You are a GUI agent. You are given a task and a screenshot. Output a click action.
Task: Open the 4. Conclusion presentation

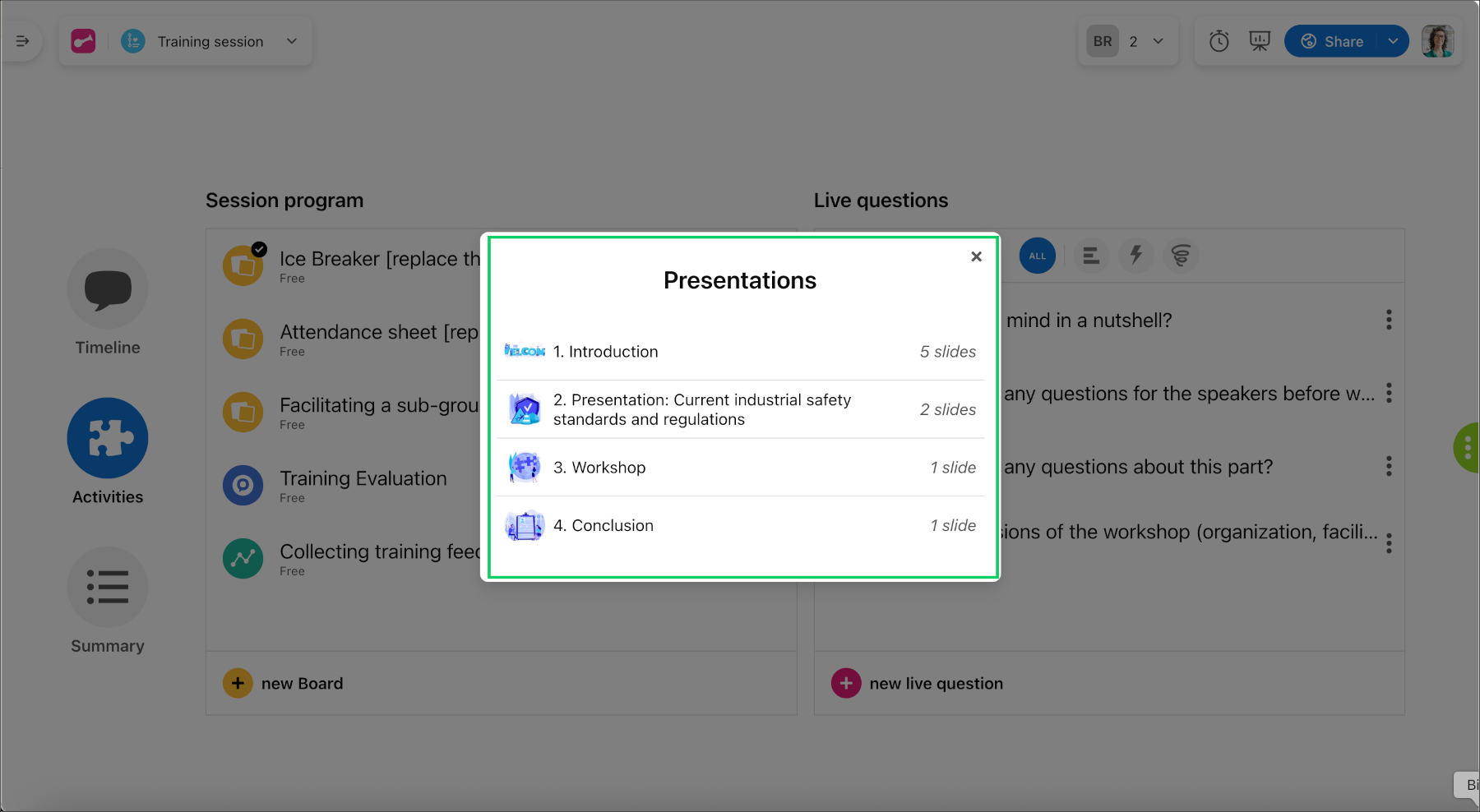(740, 526)
